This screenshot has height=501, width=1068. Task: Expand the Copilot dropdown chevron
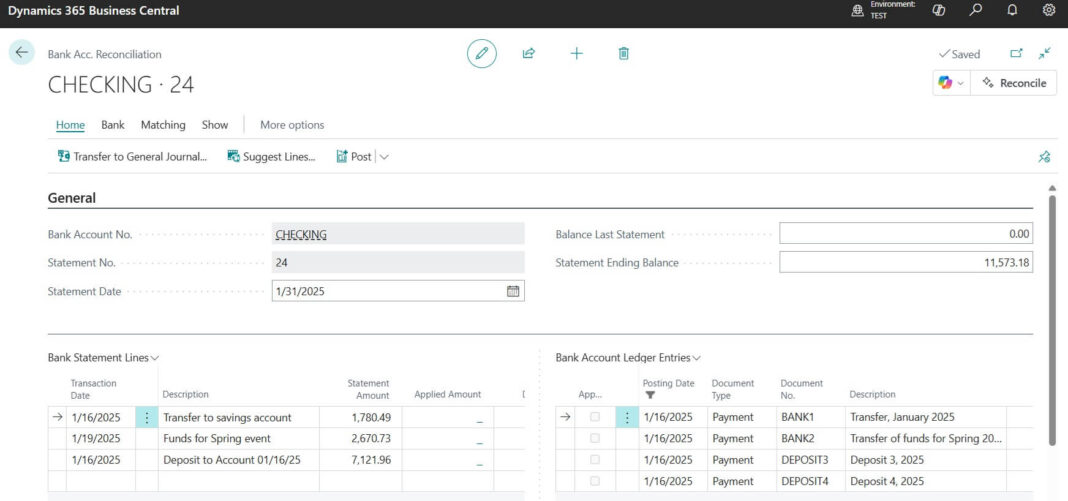[961, 83]
